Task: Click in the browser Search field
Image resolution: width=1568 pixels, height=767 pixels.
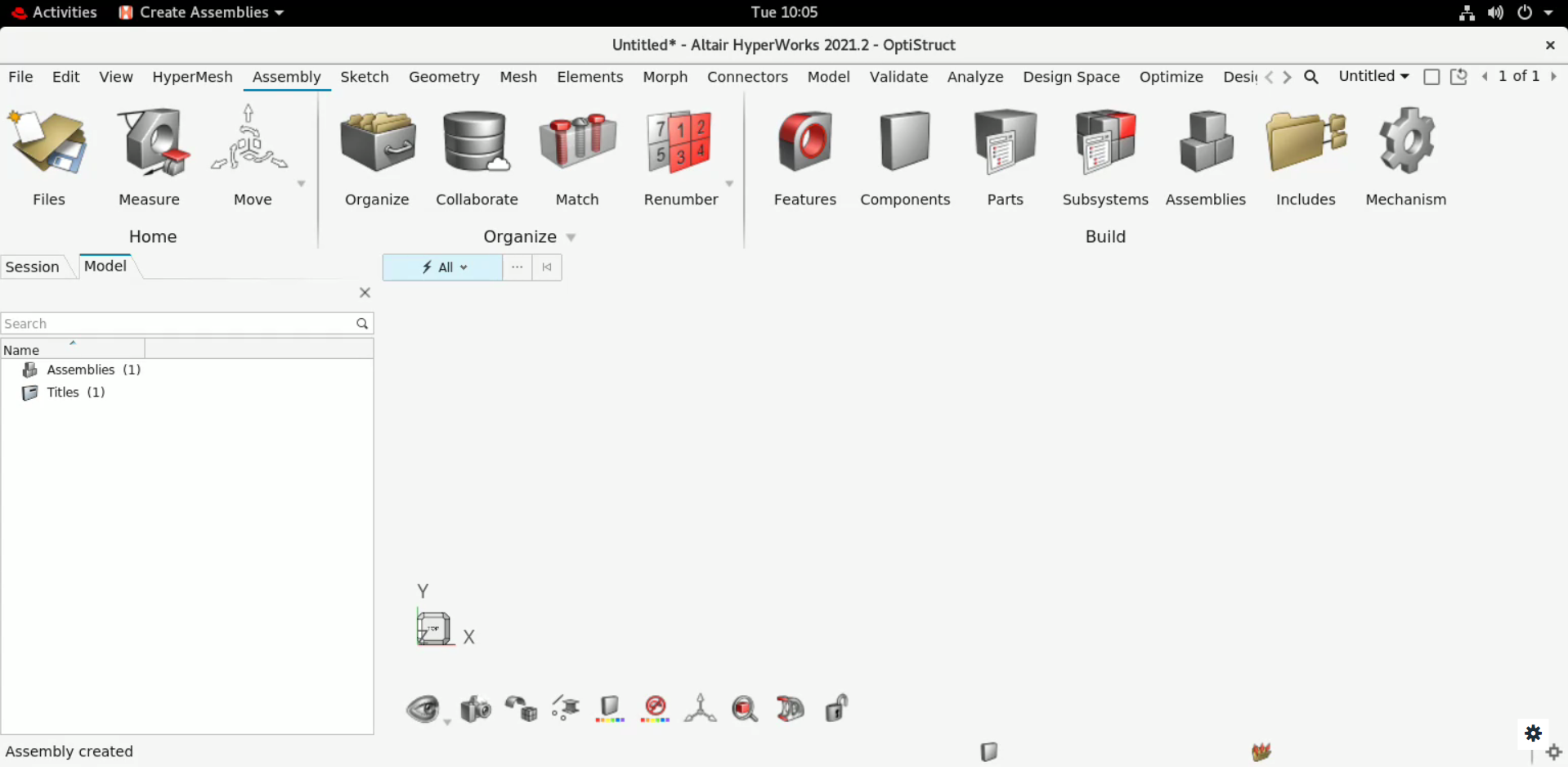Action: [x=186, y=324]
